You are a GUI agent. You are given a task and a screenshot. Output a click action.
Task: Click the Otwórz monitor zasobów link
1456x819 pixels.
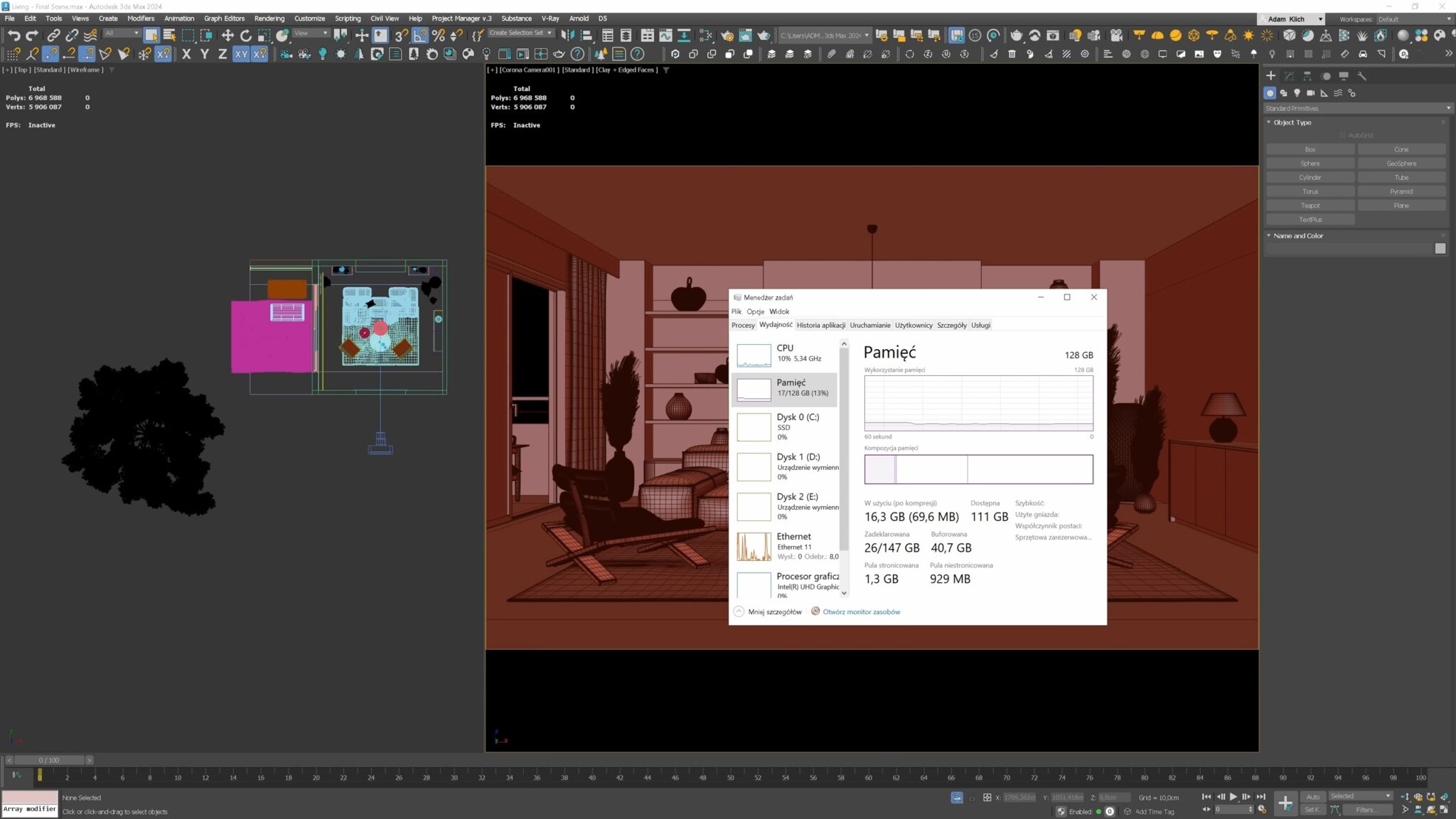click(x=861, y=611)
